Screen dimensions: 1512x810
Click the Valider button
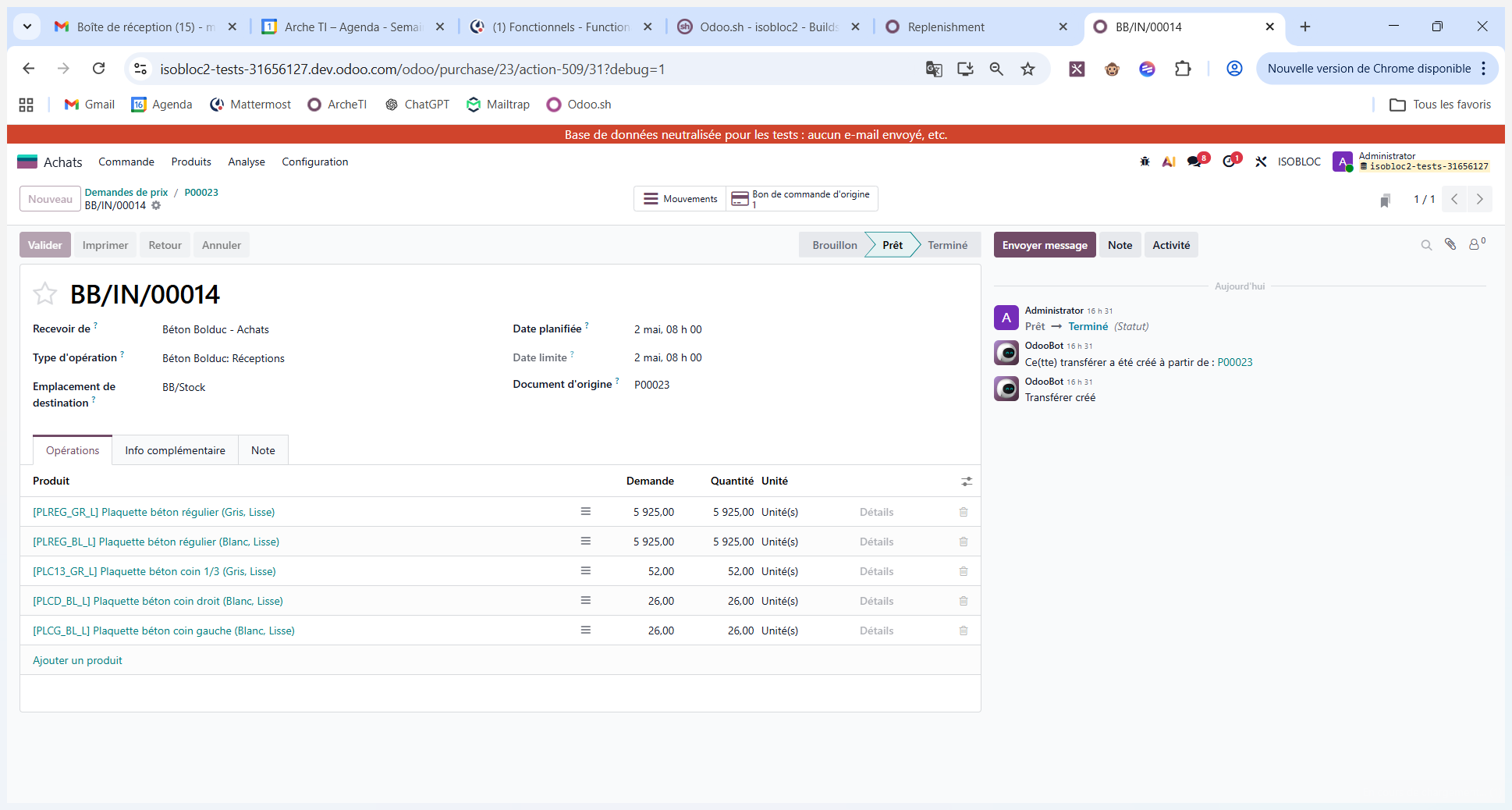pos(45,245)
